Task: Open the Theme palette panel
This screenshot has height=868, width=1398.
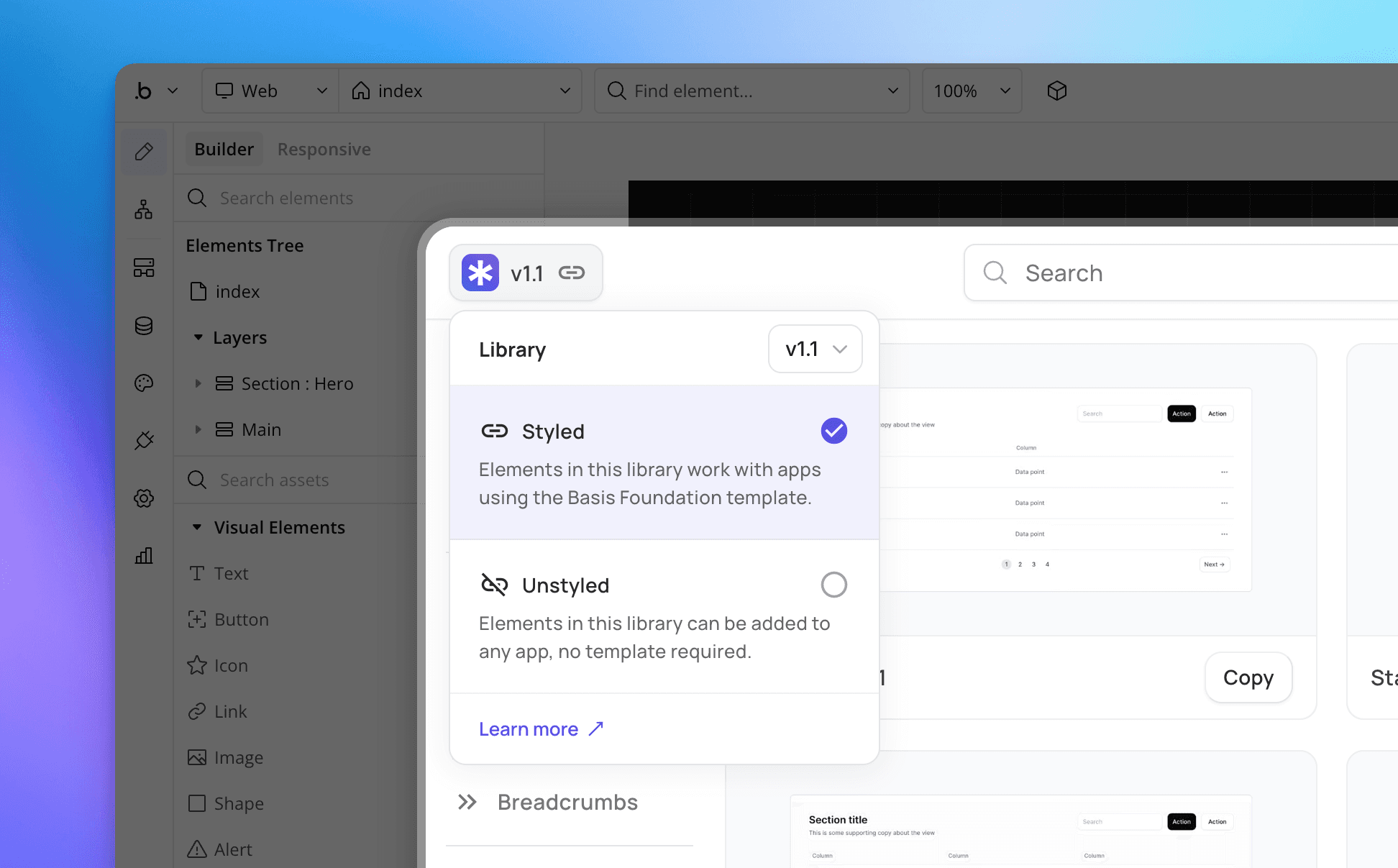Action: coord(144,383)
